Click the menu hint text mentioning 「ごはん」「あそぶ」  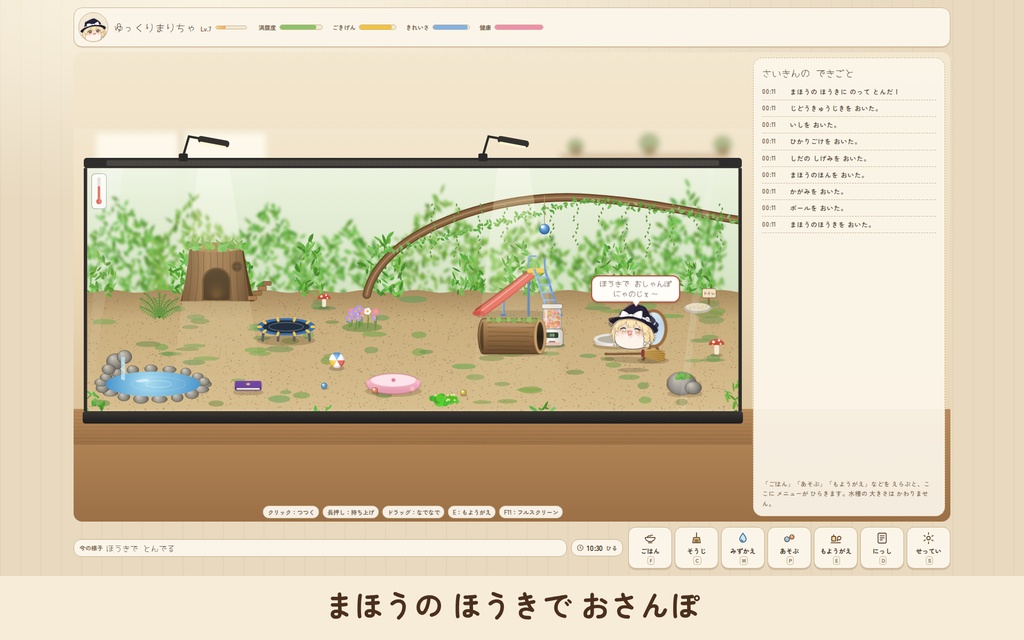(846, 494)
